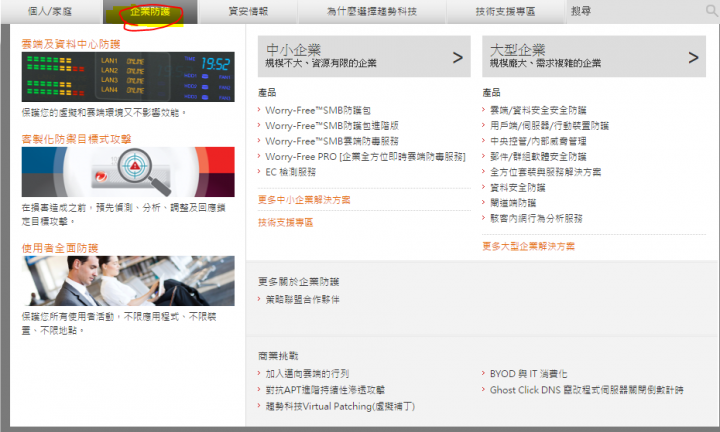Expand the 大型企業 section arrow
The width and height of the screenshot is (720, 432).
click(693, 57)
